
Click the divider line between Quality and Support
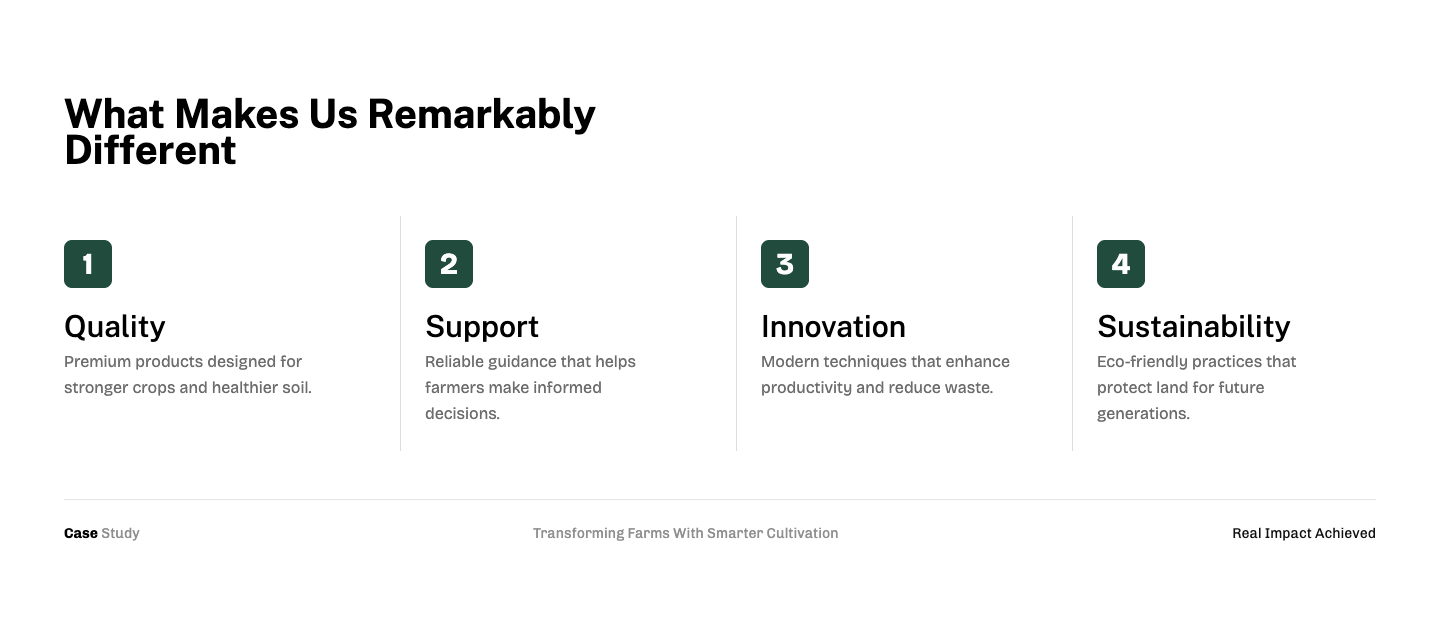(401, 333)
